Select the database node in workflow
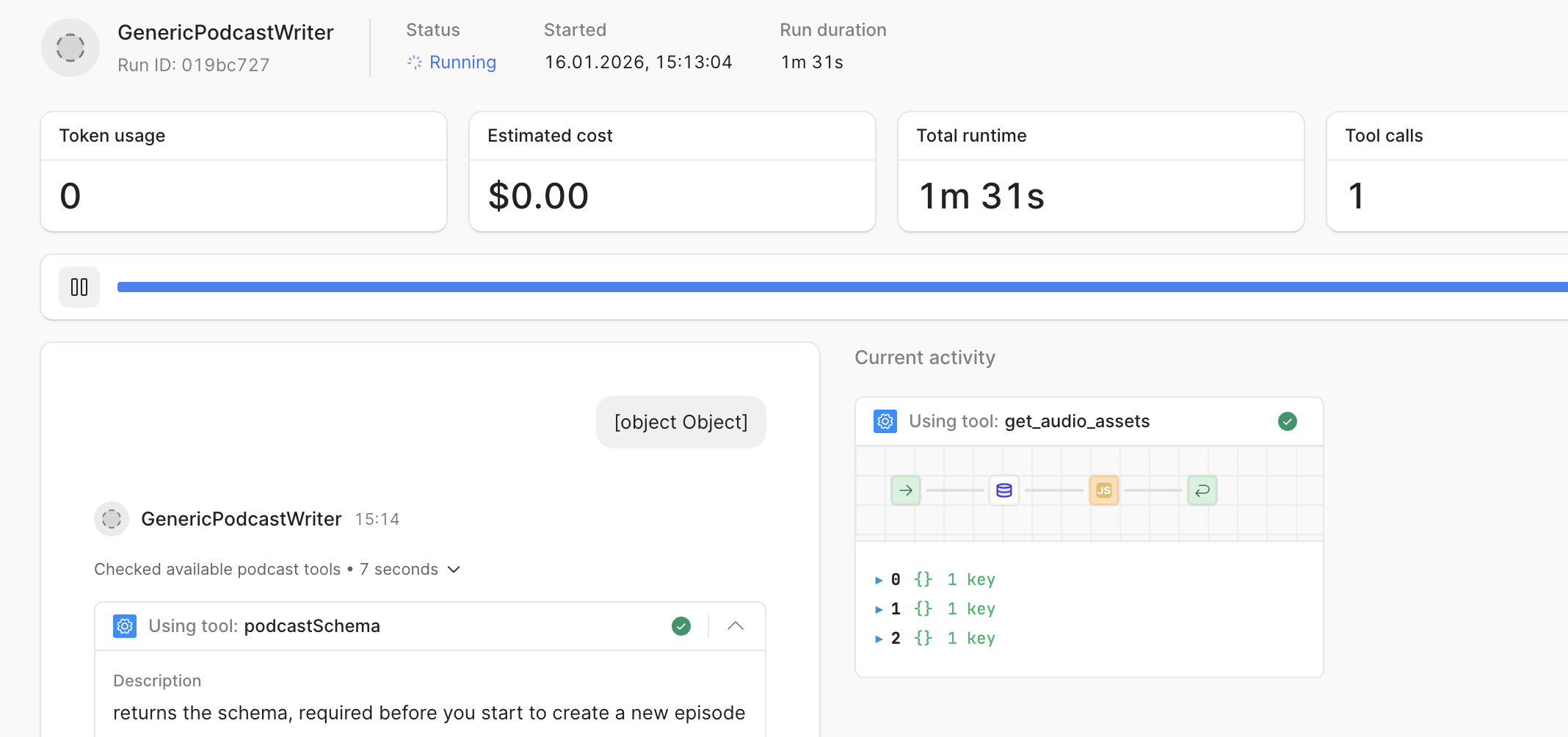The image size is (1568, 737). point(1004,490)
